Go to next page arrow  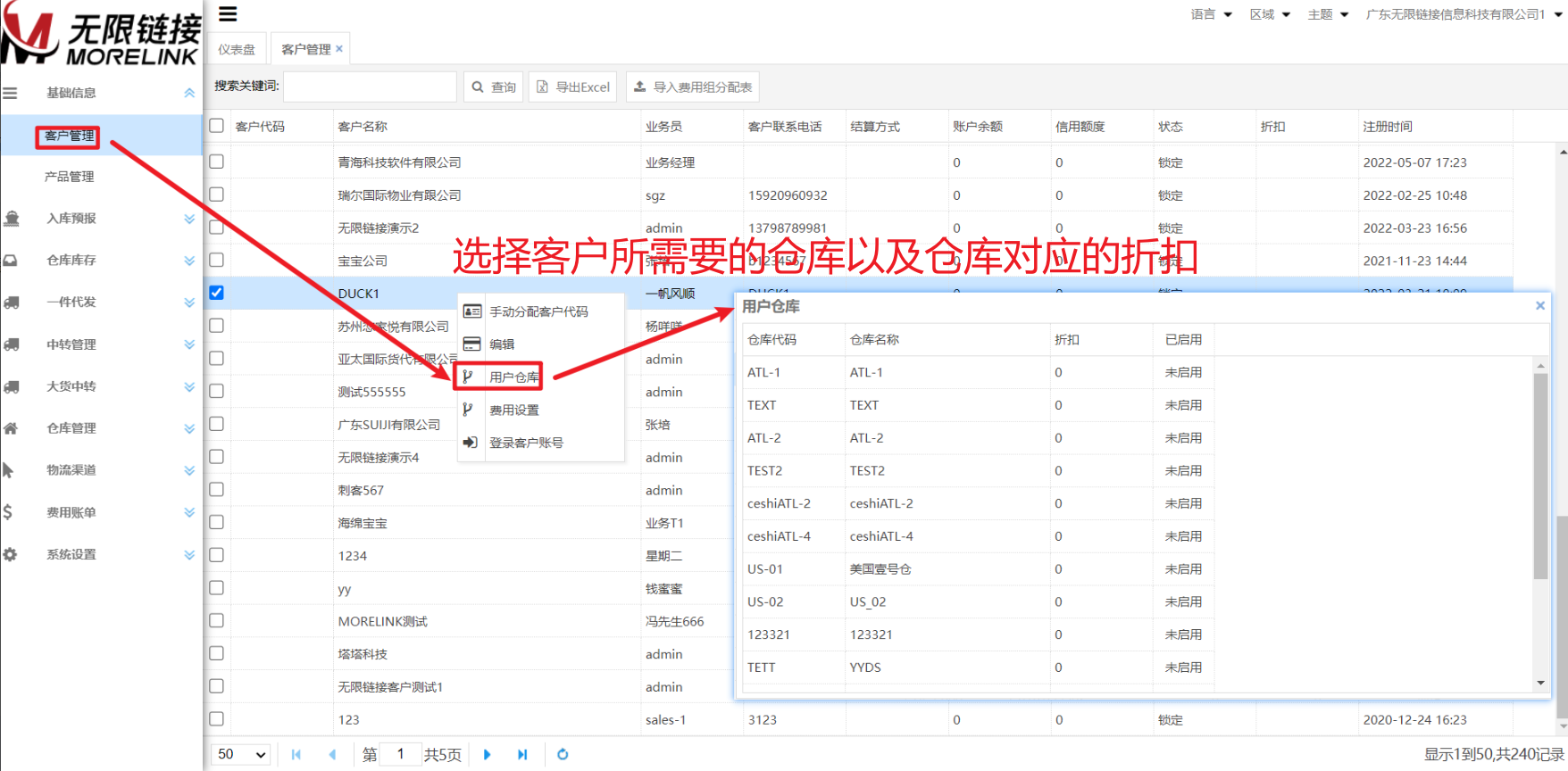pyautogui.click(x=487, y=754)
